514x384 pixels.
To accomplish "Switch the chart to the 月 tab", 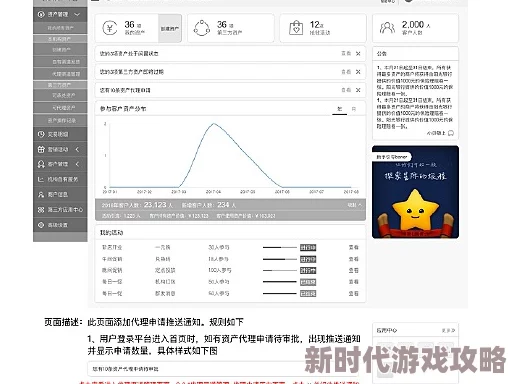I will click(340, 109).
